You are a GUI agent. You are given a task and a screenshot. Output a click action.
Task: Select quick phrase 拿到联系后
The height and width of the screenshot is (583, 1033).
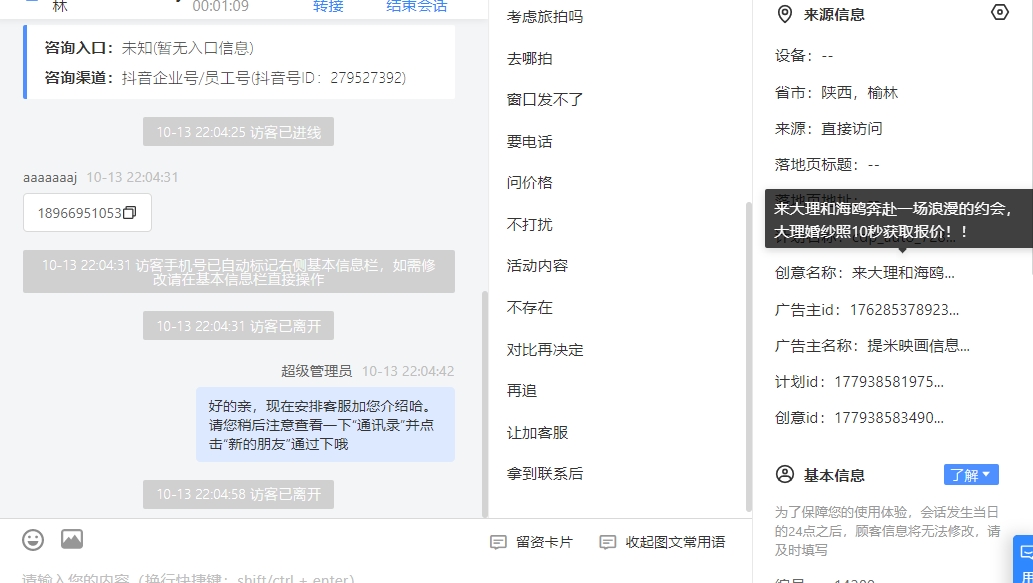(545, 474)
